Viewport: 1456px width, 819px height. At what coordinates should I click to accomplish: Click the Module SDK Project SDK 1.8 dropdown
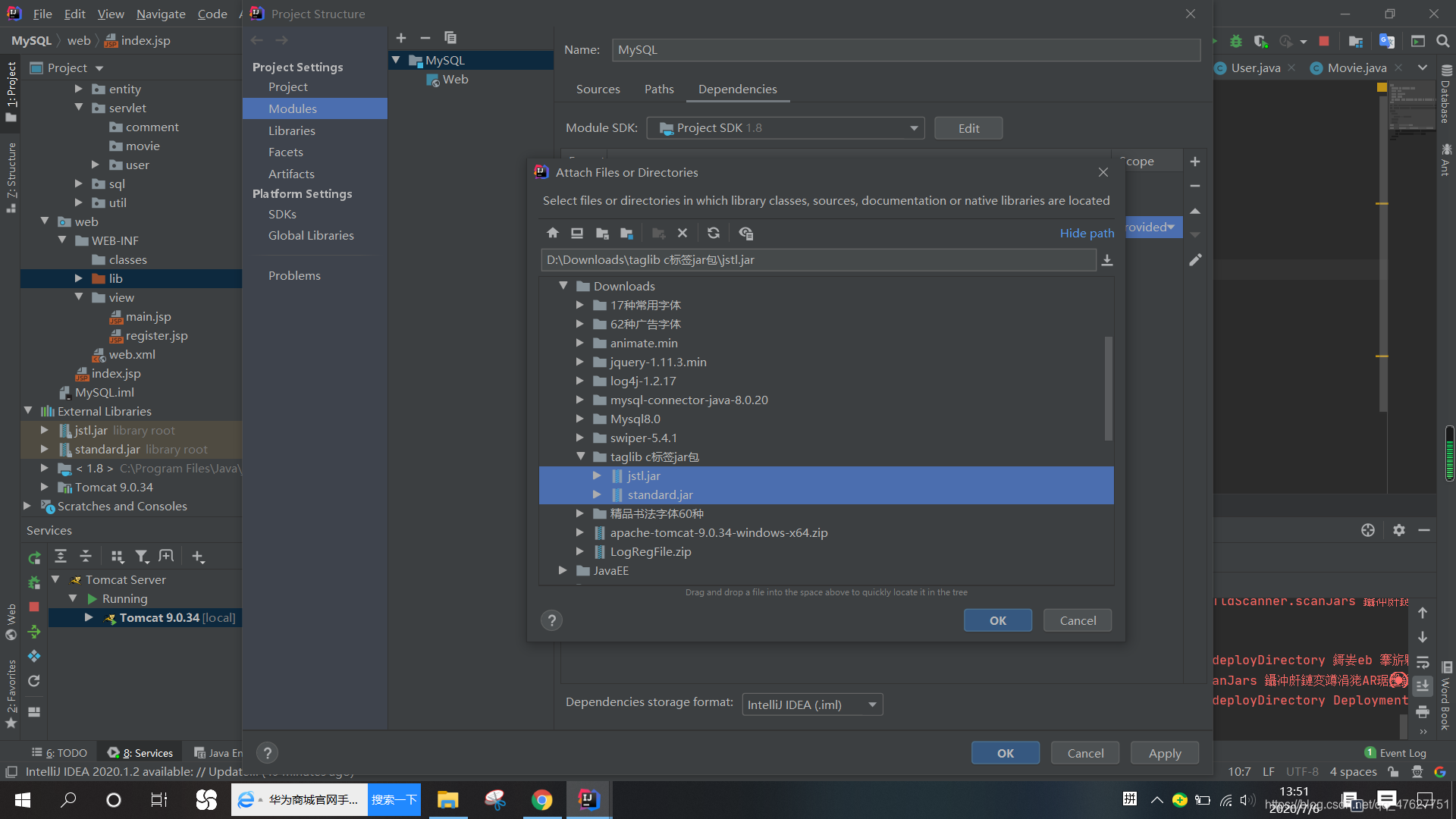coord(786,127)
